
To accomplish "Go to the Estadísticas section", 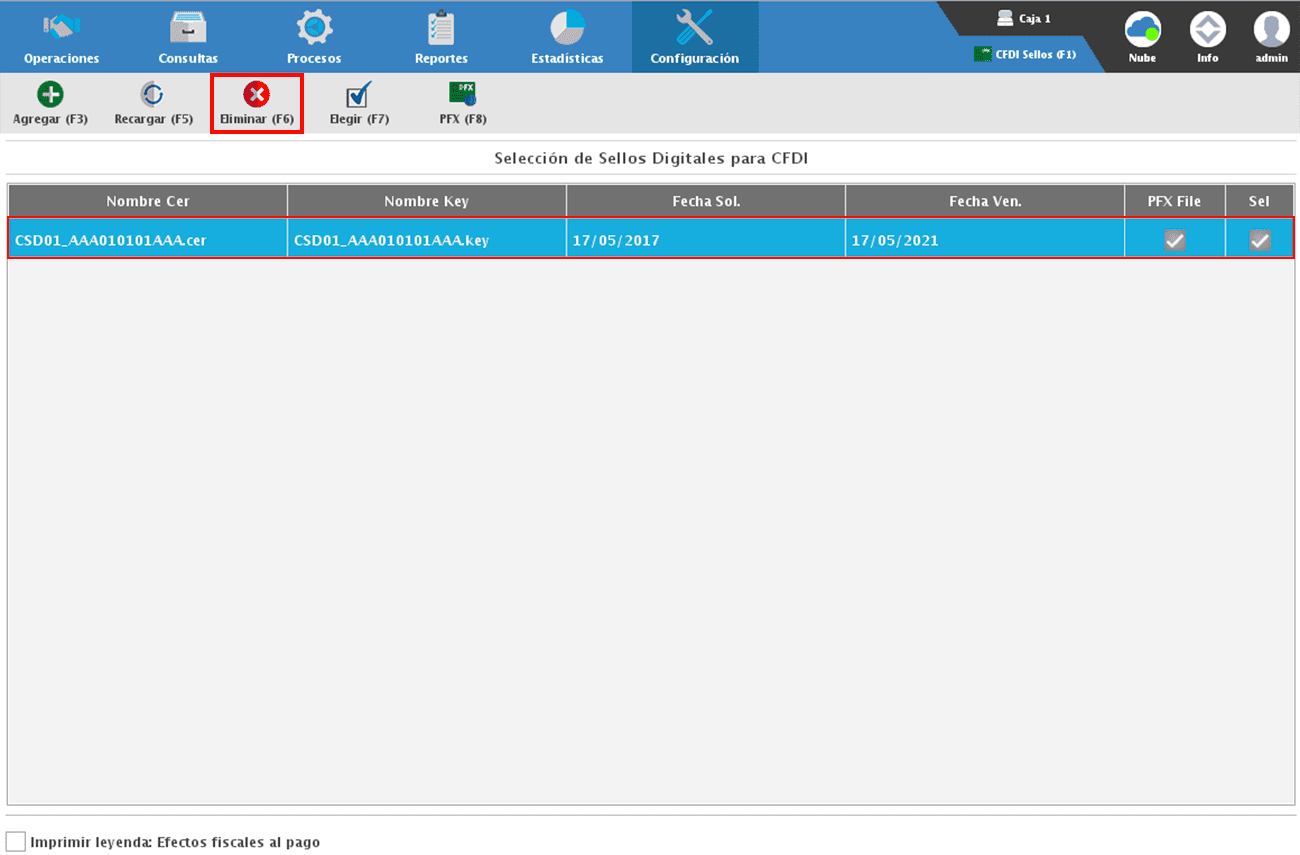I will coord(567,37).
